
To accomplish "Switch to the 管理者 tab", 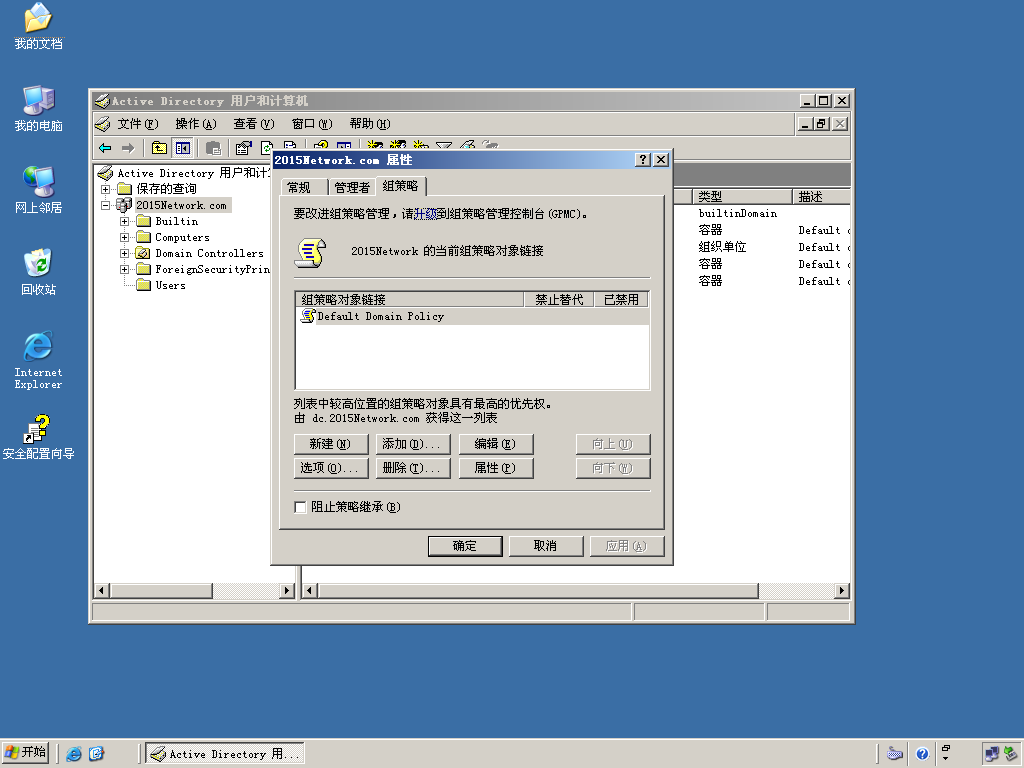I will click(x=352, y=187).
